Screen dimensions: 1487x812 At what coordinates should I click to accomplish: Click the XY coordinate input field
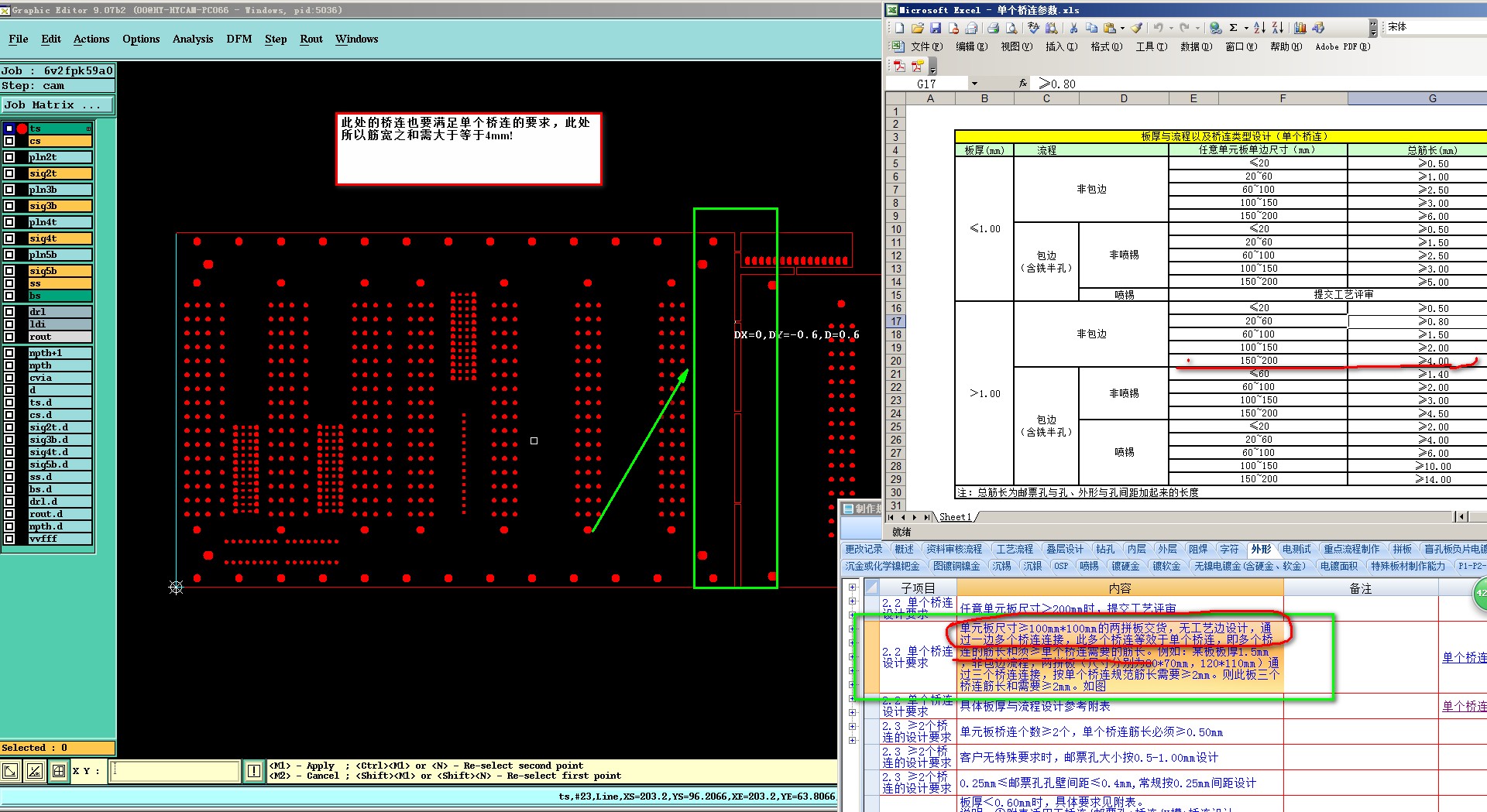pyautogui.click(x=175, y=771)
